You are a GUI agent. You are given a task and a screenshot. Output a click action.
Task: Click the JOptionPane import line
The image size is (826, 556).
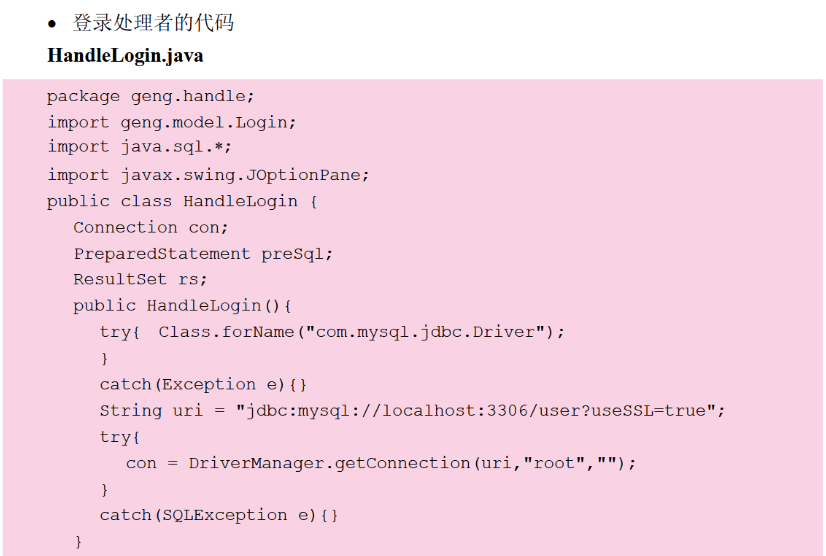click(208, 174)
